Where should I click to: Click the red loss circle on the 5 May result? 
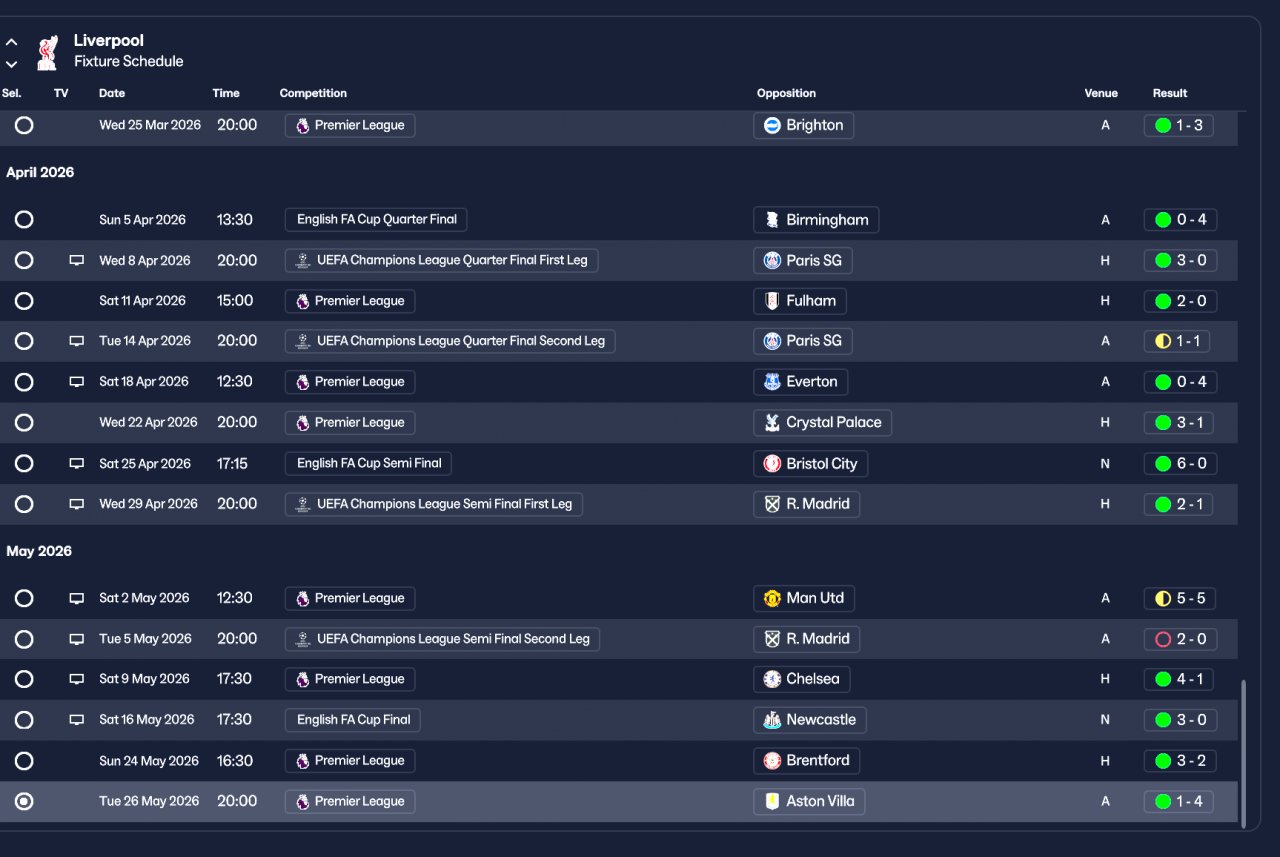click(1163, 639)
